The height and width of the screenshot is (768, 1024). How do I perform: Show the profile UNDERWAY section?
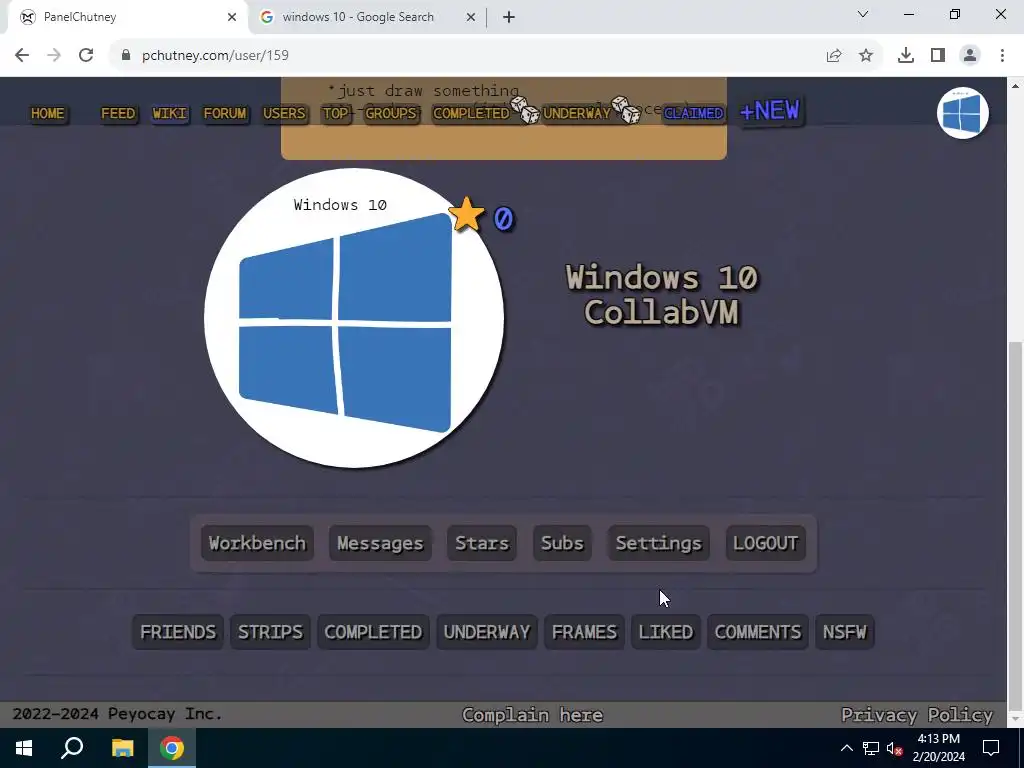pyautogui.click(x=487, y=632)
